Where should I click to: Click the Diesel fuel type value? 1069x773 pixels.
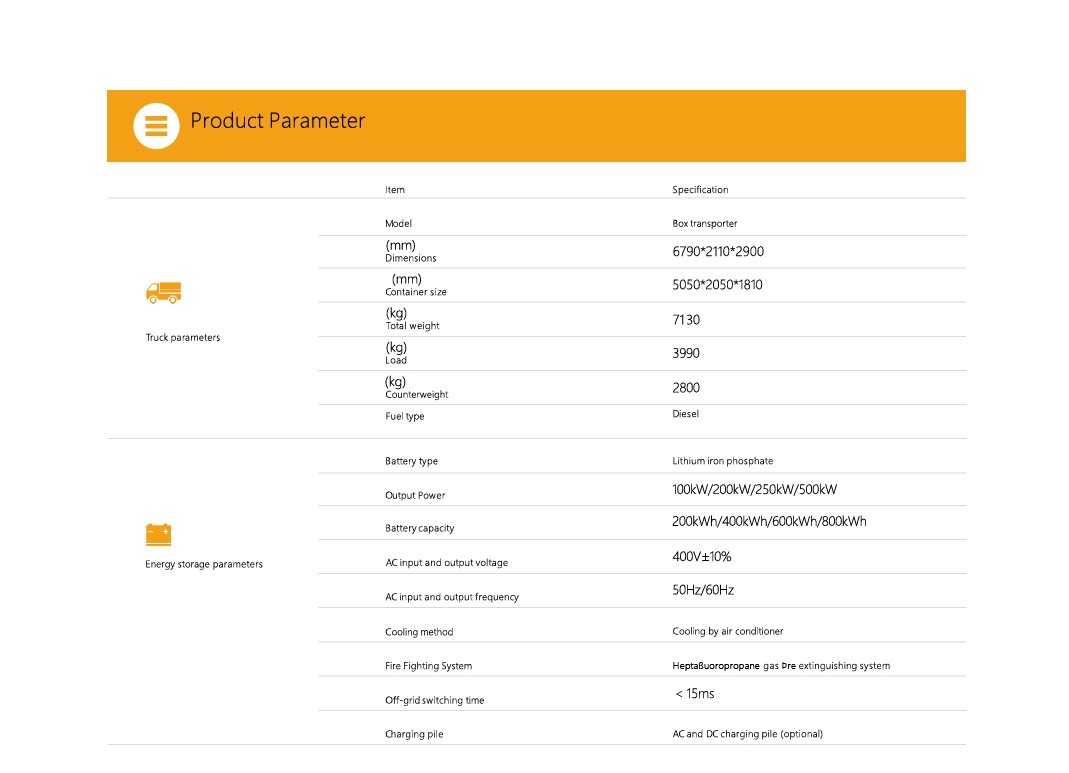(x=686, y=414)
